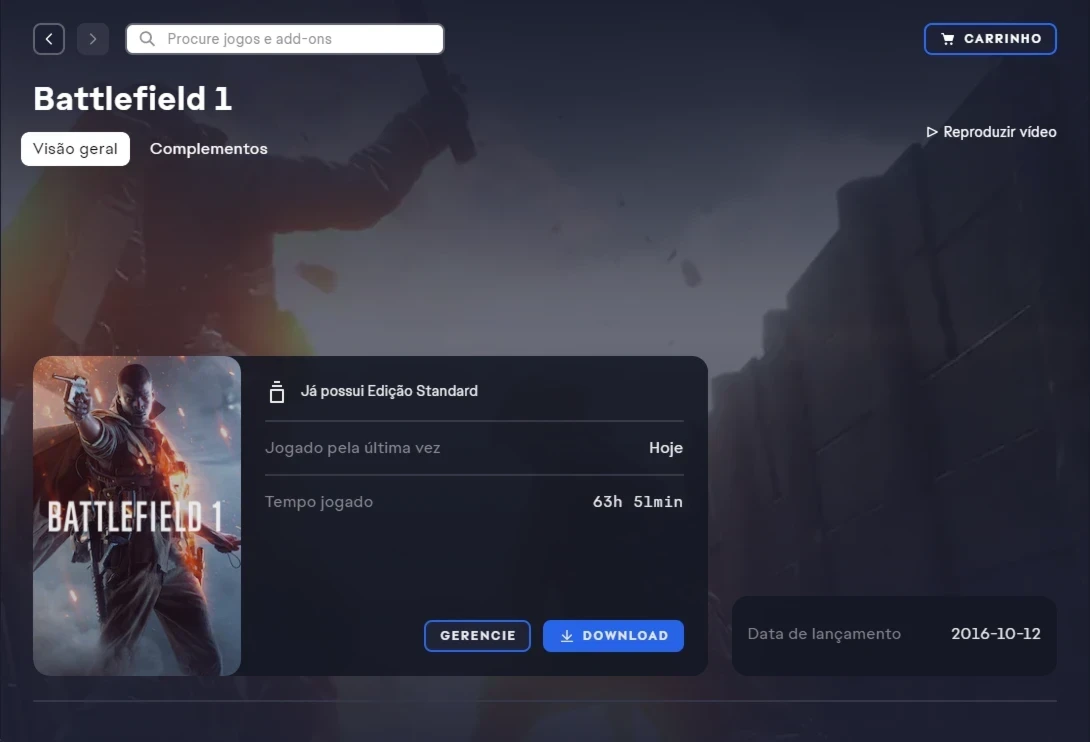Click the 'Battlefield 1' page title
This screenshot has width=1090, height=742.
[133, 98]
